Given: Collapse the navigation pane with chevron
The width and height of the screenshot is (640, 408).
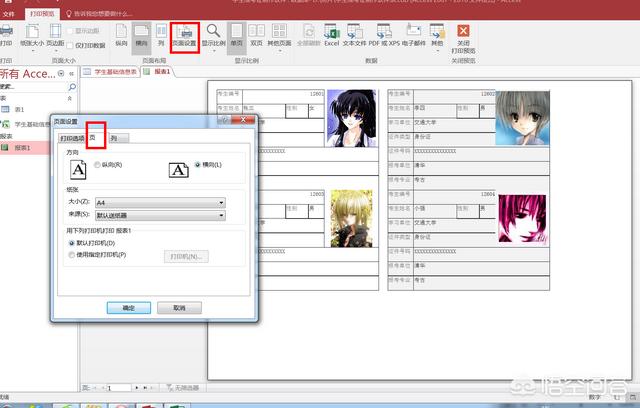Looking at the screenshot, I should 71,74.
